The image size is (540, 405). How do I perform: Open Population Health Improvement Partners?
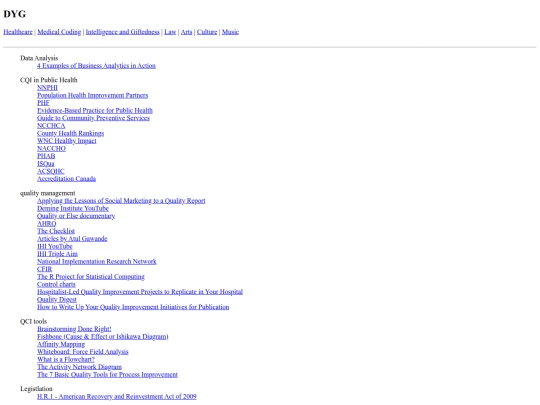coord(93,95)
